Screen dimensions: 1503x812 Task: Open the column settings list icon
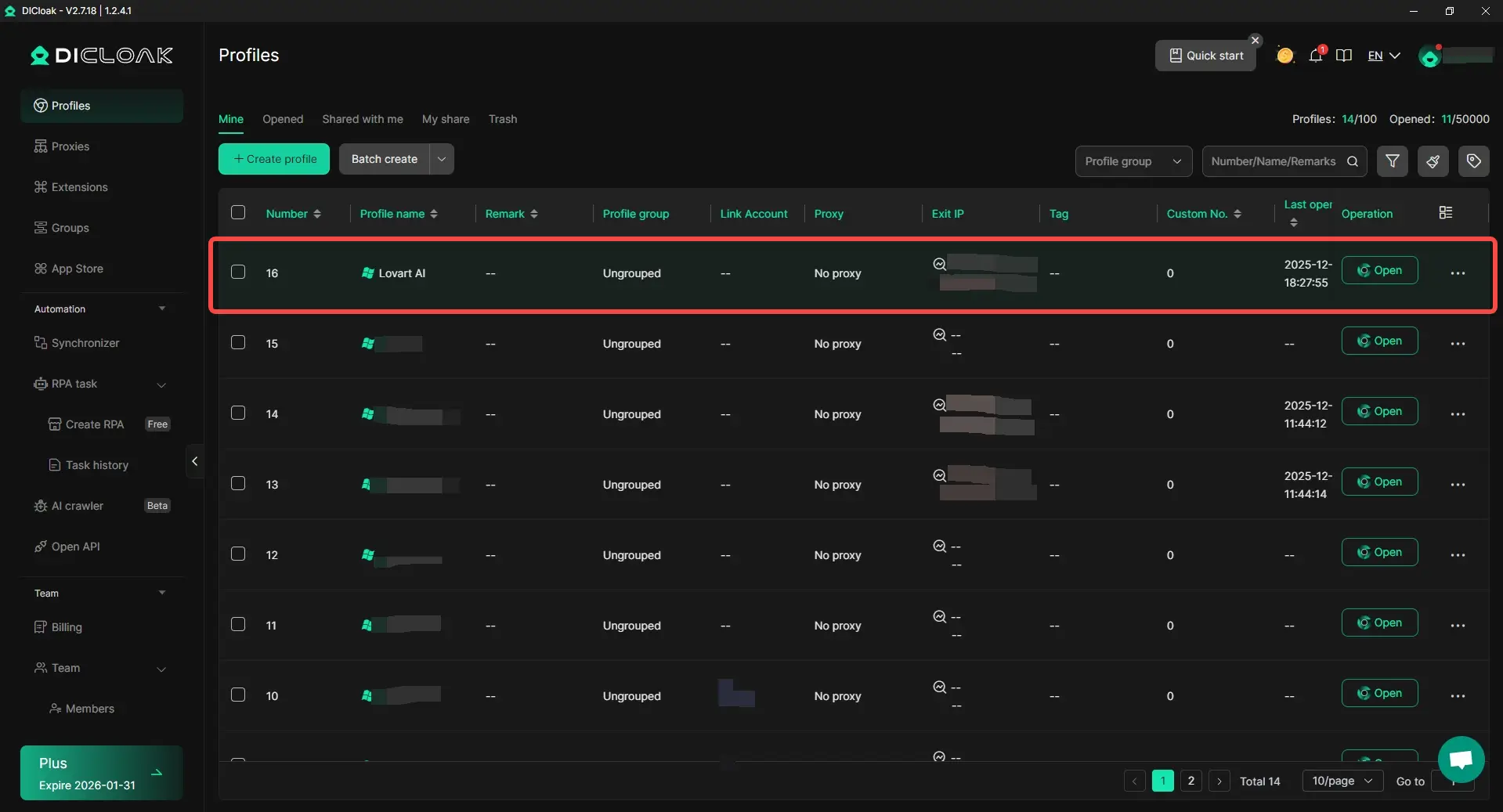tap(1446, 213)
